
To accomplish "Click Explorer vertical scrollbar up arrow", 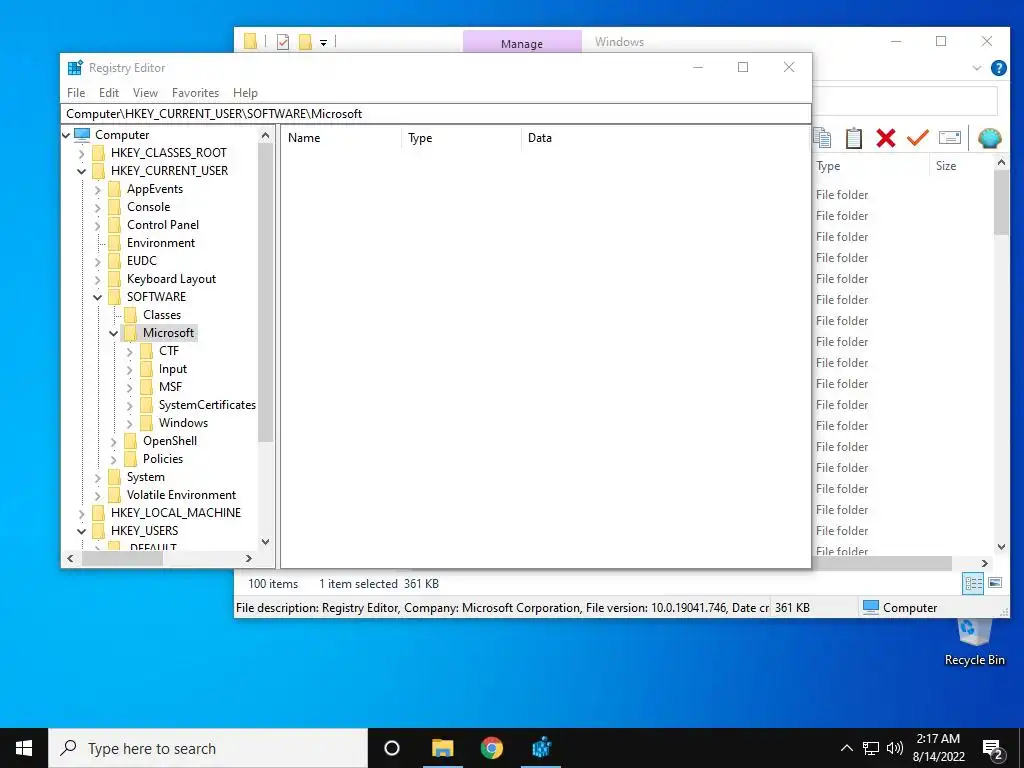I will click(x=1002, y=162).
